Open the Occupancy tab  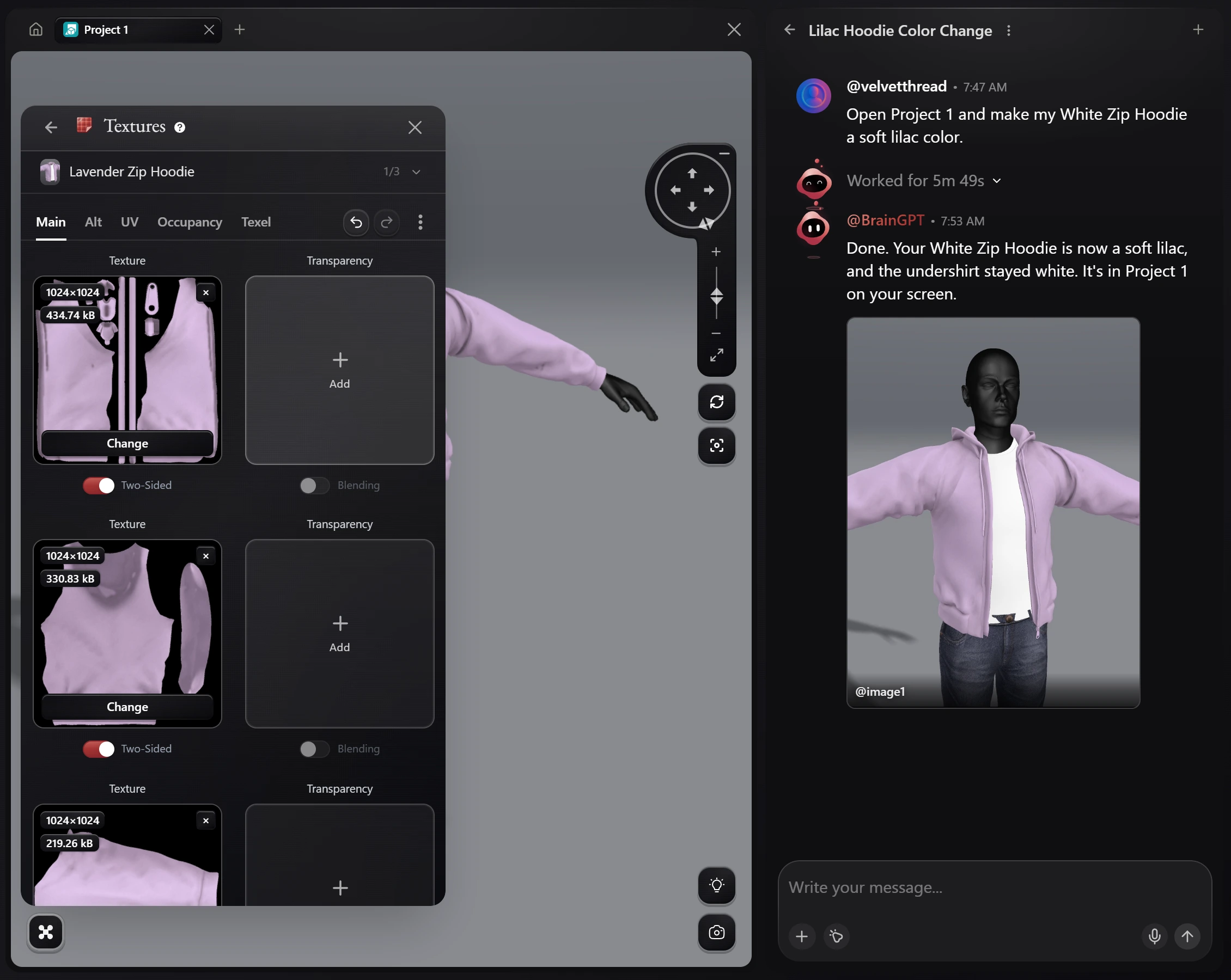coord(190,222)
